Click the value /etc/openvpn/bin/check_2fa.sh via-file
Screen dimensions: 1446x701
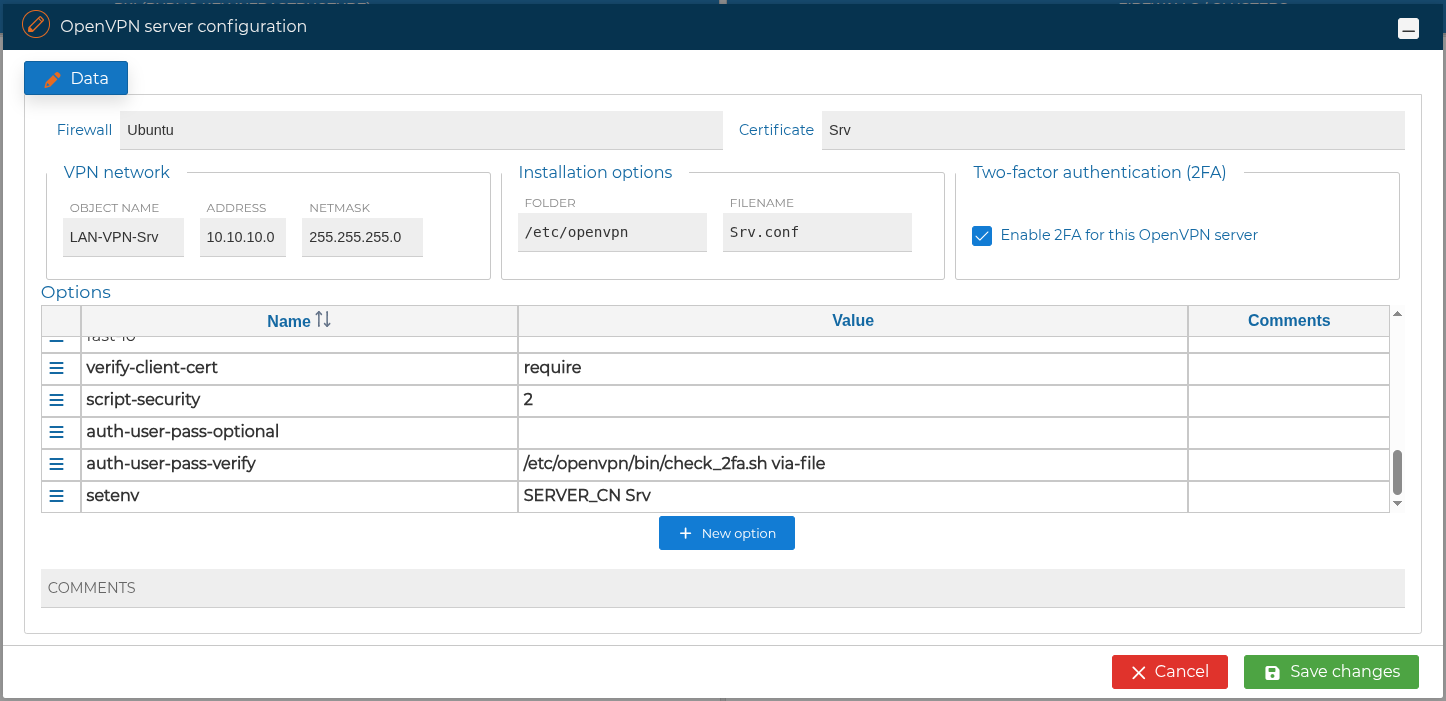tap(853, 464)
